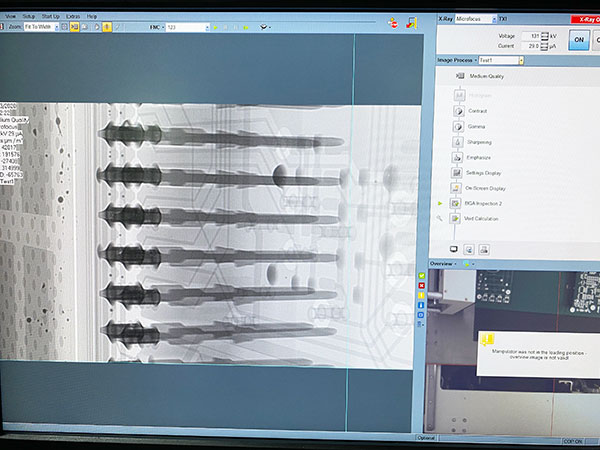Image resolution: width=600 pixels, height=450 pixels.
Task: Expand the Image Process Test1 dropdown
Action: (500, 60)
